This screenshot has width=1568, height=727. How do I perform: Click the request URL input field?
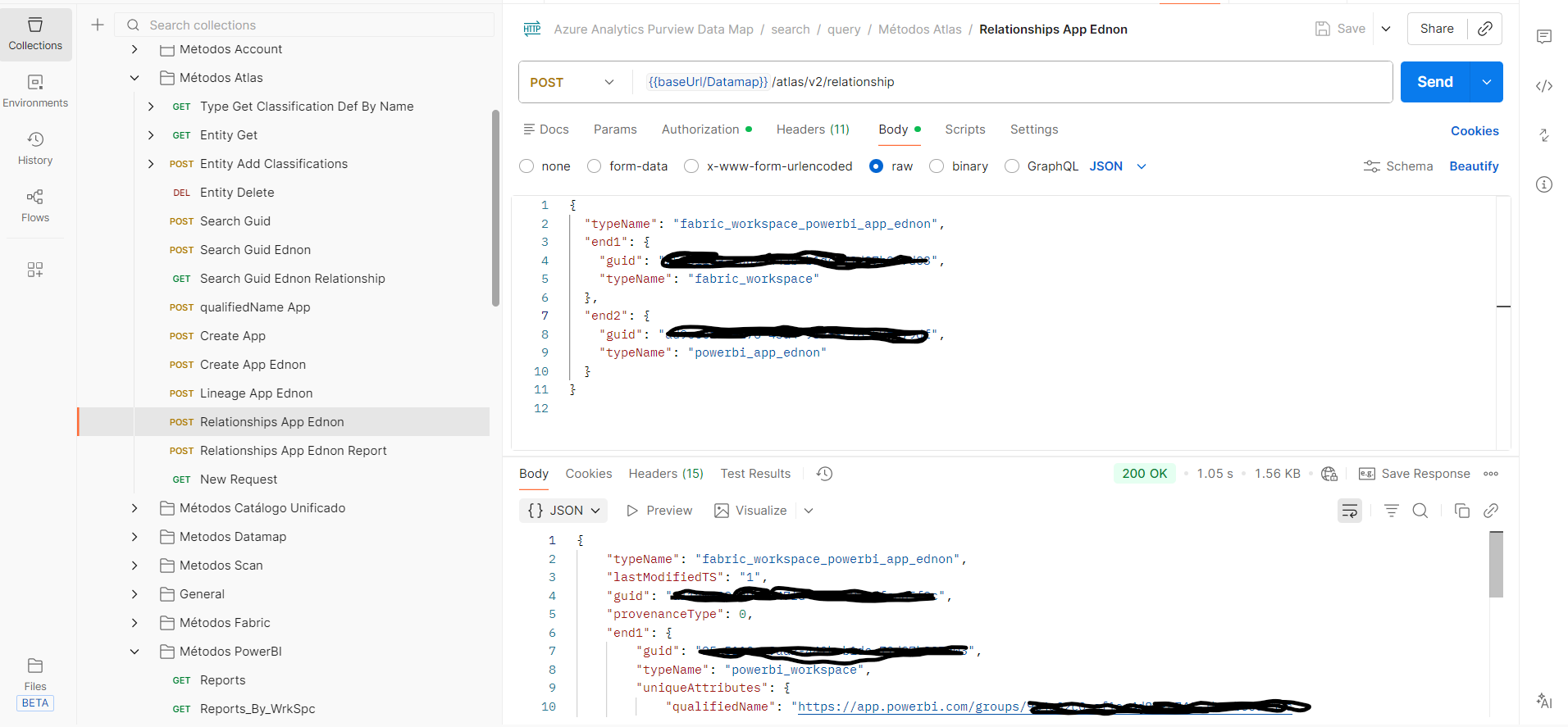click(x=1013, y=82)
